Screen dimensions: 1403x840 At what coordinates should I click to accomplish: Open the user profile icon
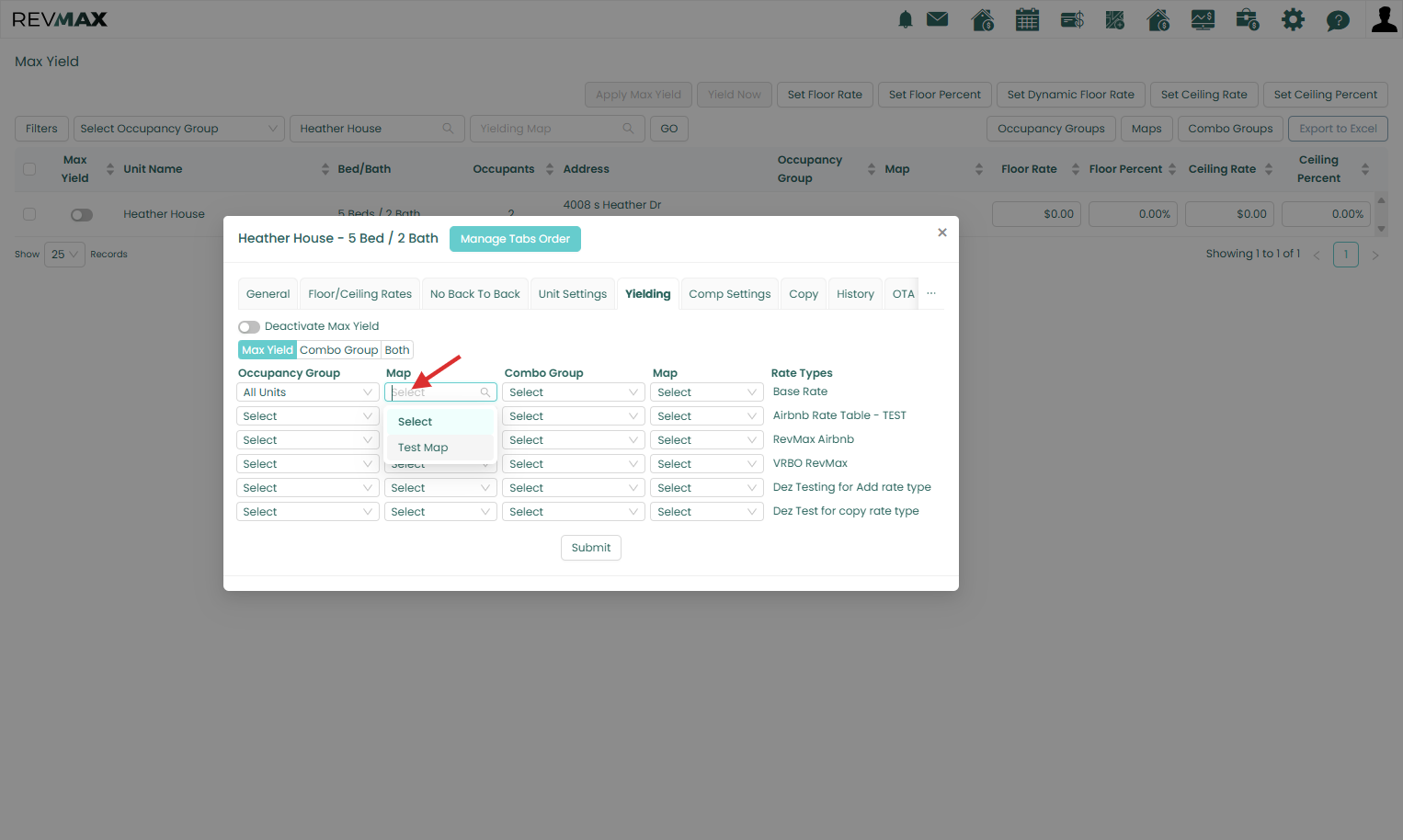[x=1384, y=19]
